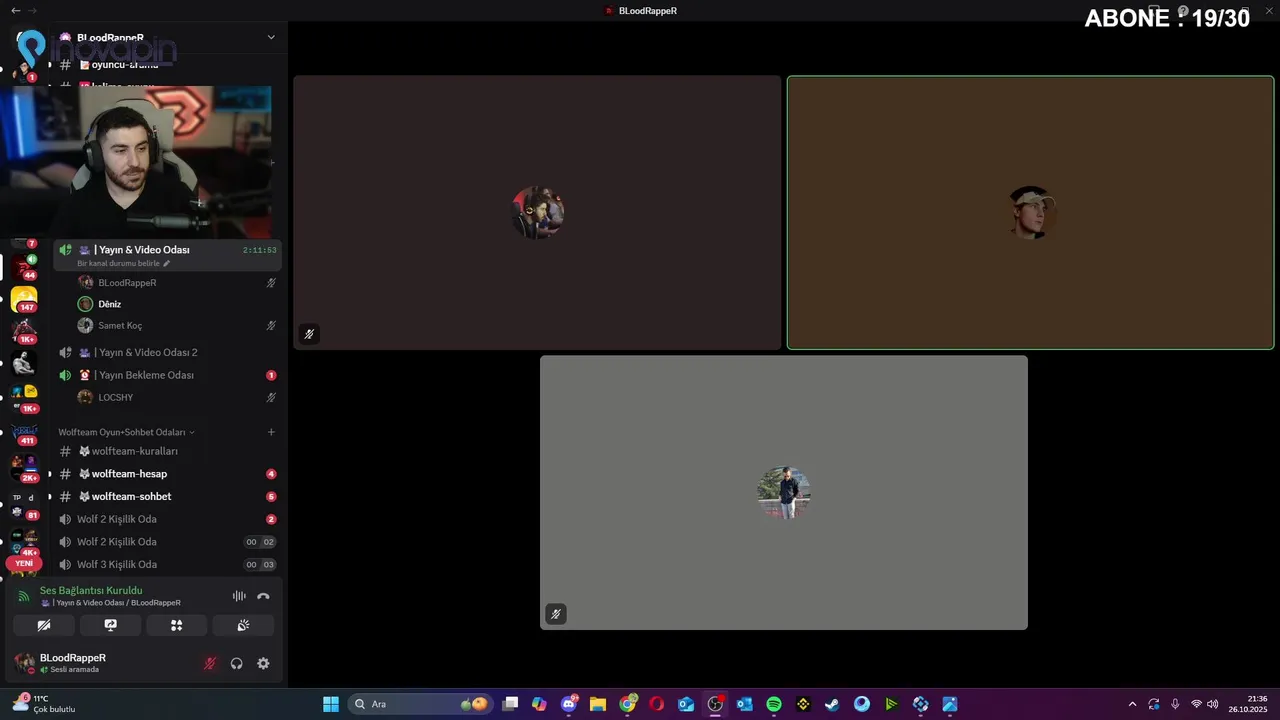Open yellow server icon with 147 badge

coord(24,299)
